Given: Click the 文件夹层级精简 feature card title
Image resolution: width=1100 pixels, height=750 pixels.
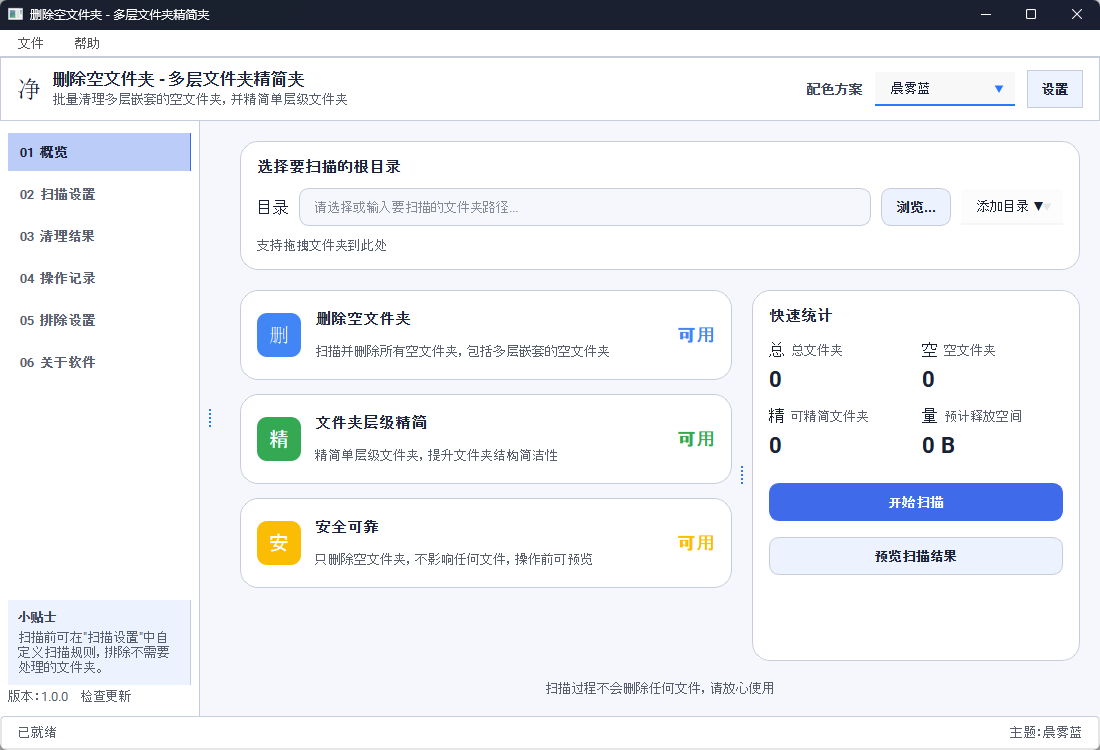Looking at the screenshot, I should click(371, 422).
